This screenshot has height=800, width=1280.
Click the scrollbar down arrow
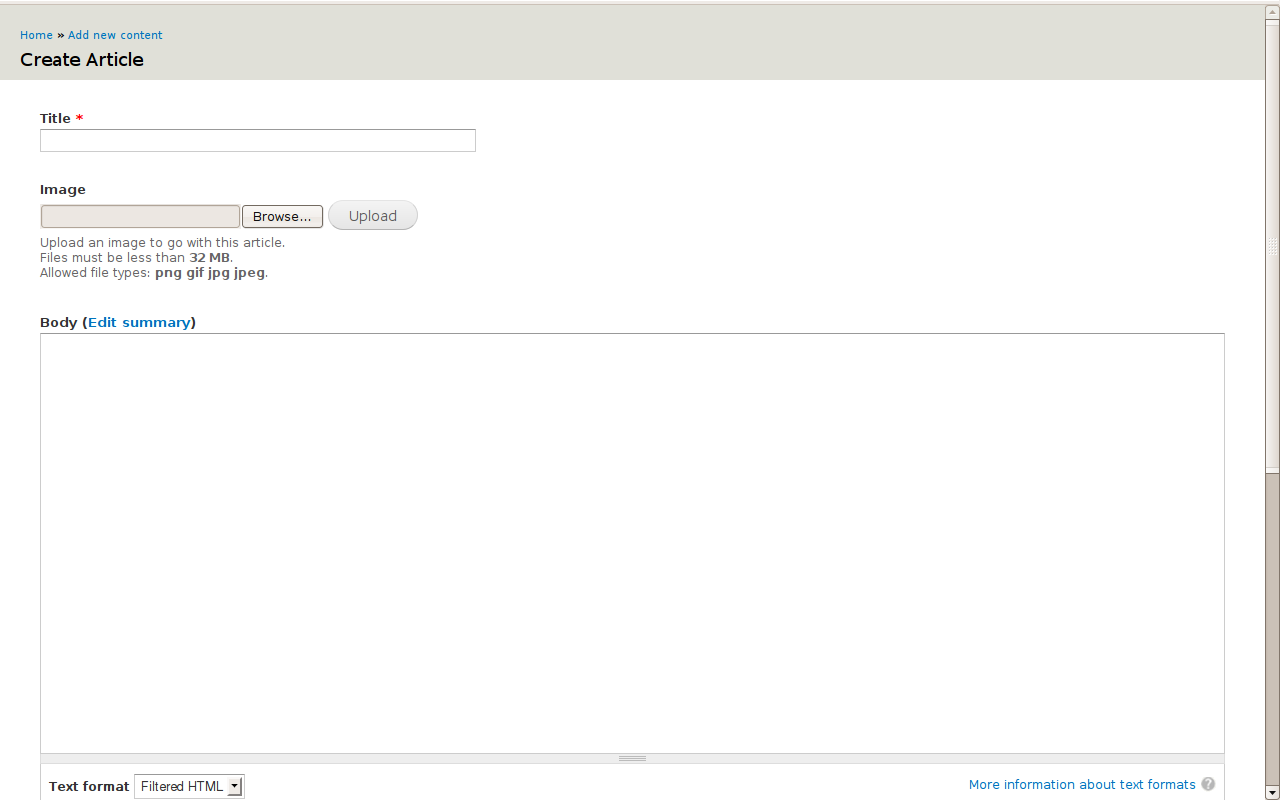pyautogui.click(x=1272, y=793)
